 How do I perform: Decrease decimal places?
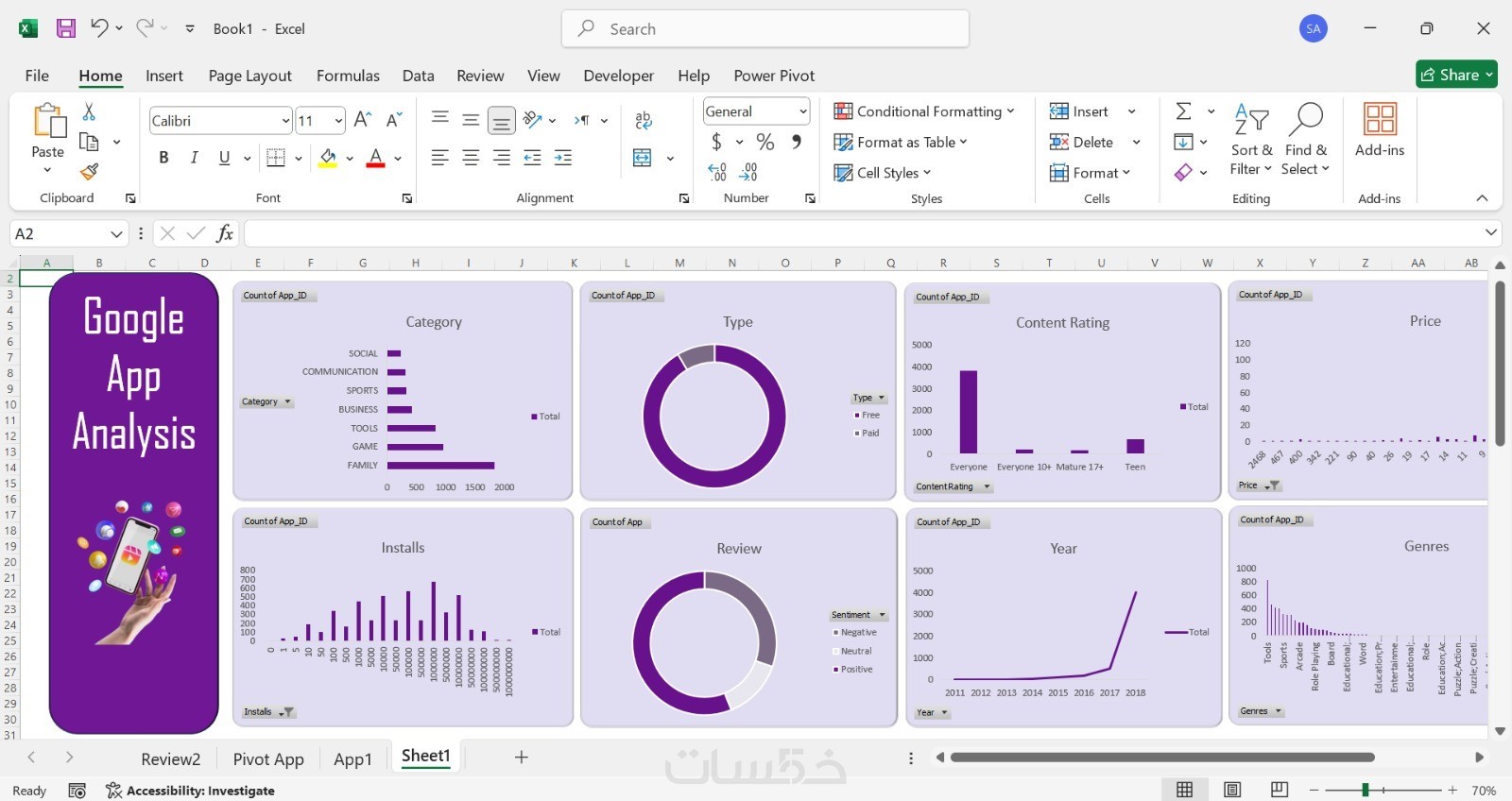pyautogui.click(x=748, y=172)
